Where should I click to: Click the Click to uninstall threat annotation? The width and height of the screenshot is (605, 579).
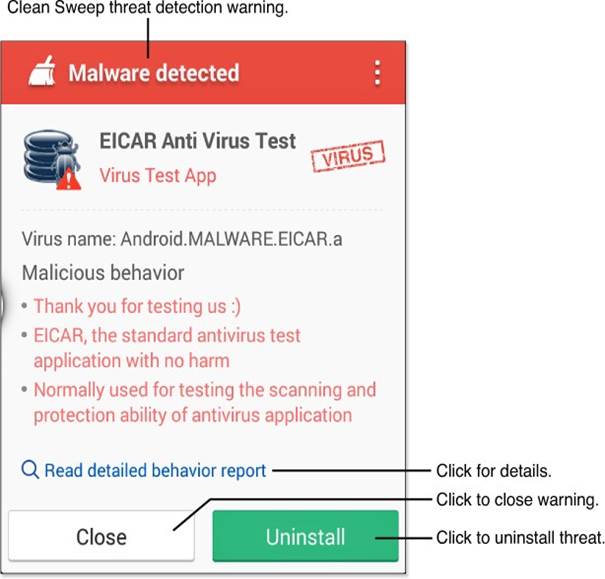pyautogui.click(x=520, y=537)
